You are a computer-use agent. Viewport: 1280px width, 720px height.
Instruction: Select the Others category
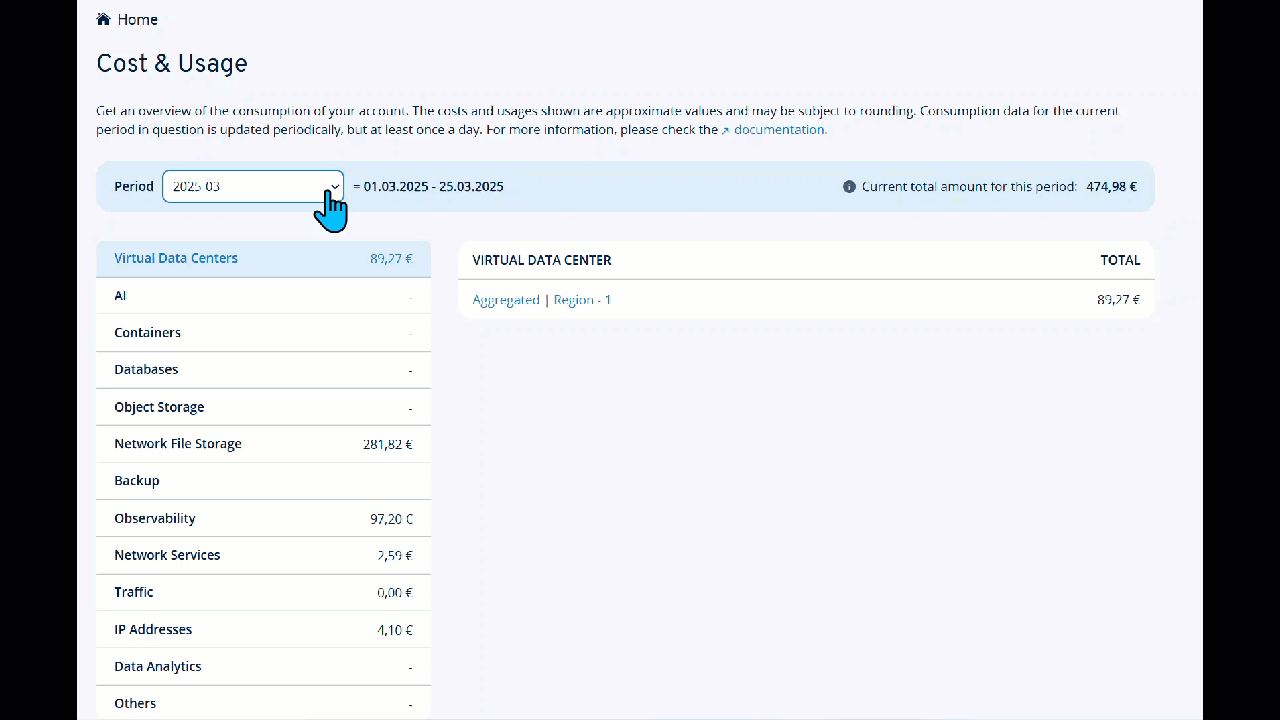pos(135,703)
